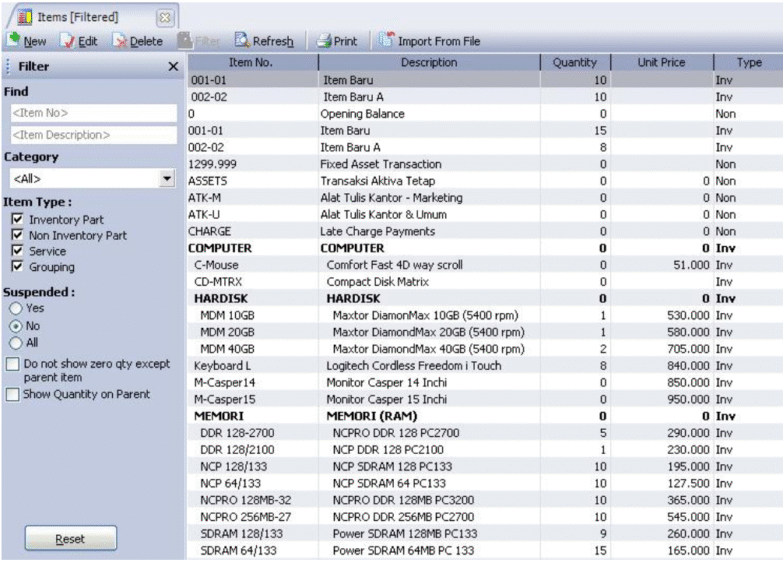The height and width of the screenshot is (563, 783).
Task: Click the New item toolbar icon
Action: click(x=14, y=41)
